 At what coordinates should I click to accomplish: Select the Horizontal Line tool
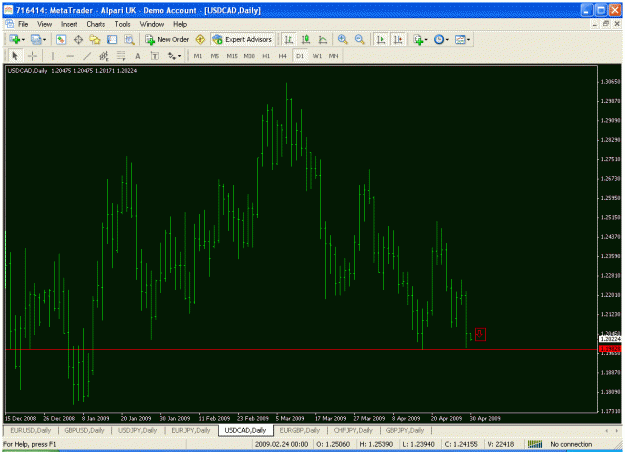click(70, 56)
